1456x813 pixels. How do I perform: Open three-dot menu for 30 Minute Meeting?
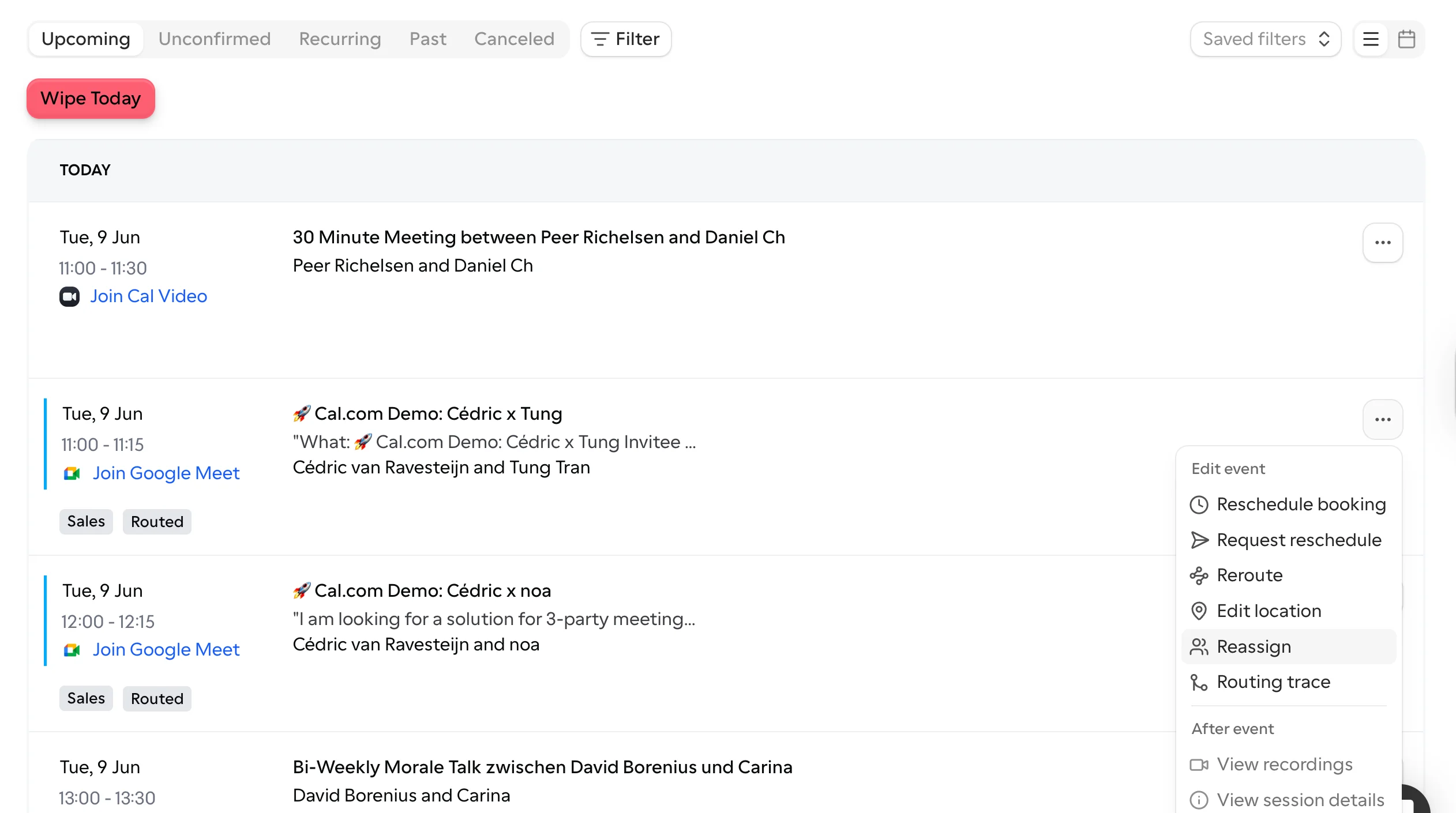click(x=1383, y=243)
